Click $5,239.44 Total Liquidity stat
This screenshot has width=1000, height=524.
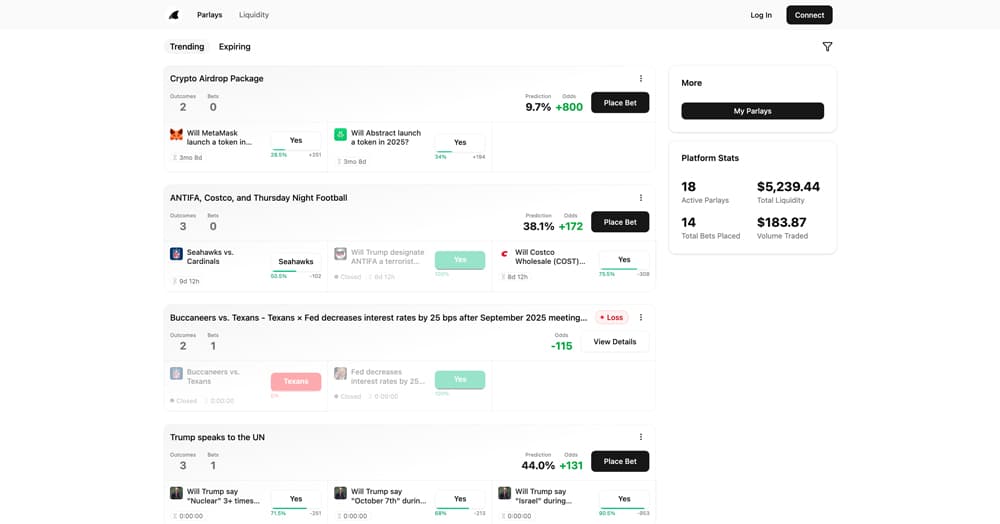pos(788,187)
